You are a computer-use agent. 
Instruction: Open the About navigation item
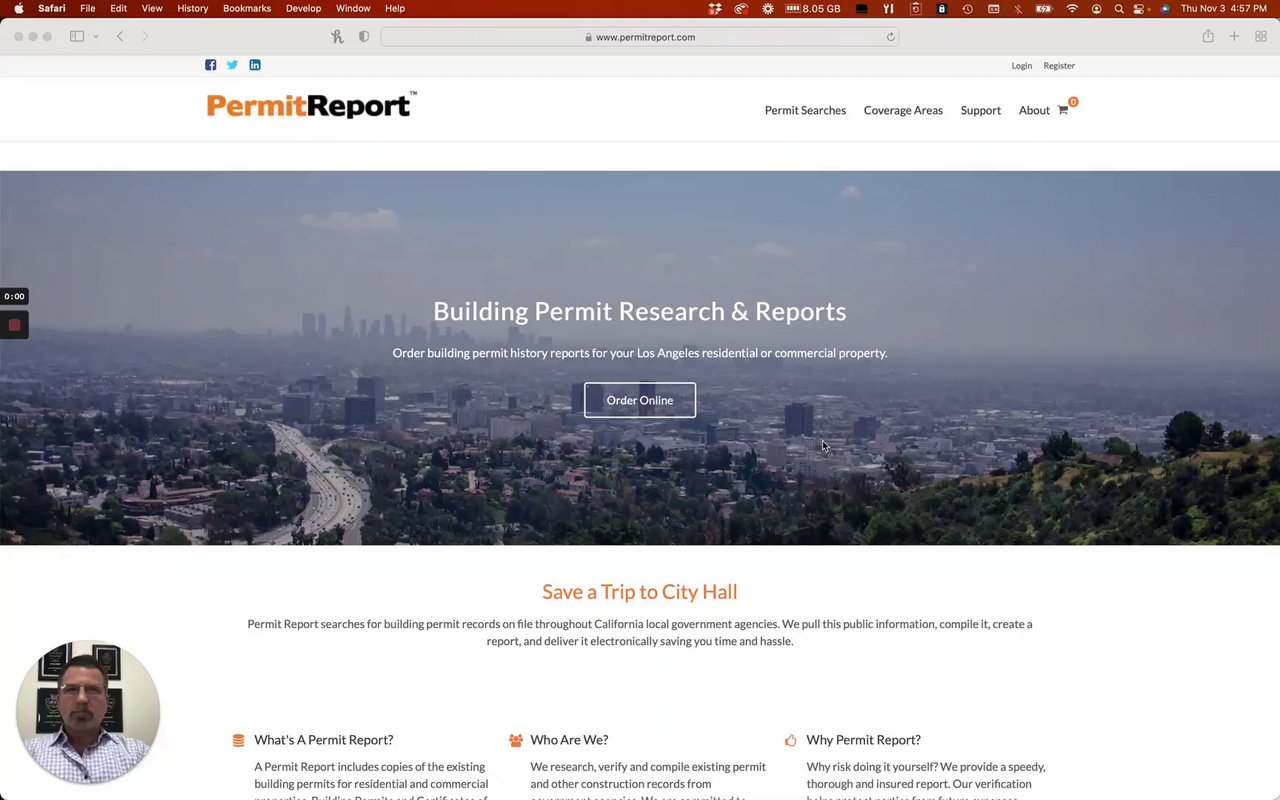pyautogui.click(x=1034, y=110)
